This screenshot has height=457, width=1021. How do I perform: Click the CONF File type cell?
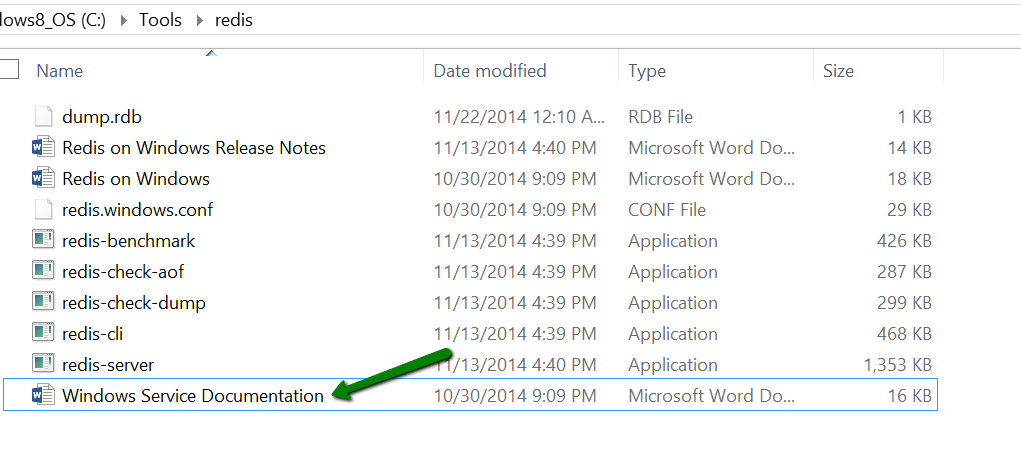click(x=667, y=210)
